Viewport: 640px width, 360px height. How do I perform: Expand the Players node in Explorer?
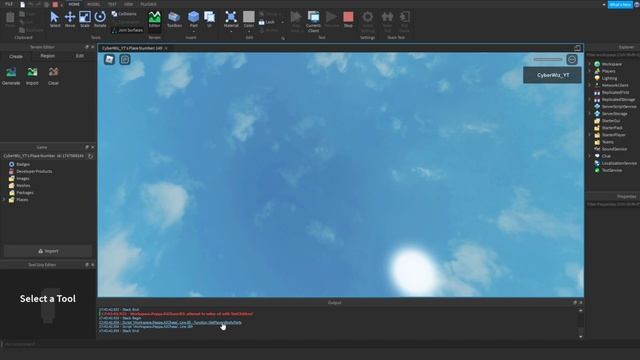click(590, 71)
